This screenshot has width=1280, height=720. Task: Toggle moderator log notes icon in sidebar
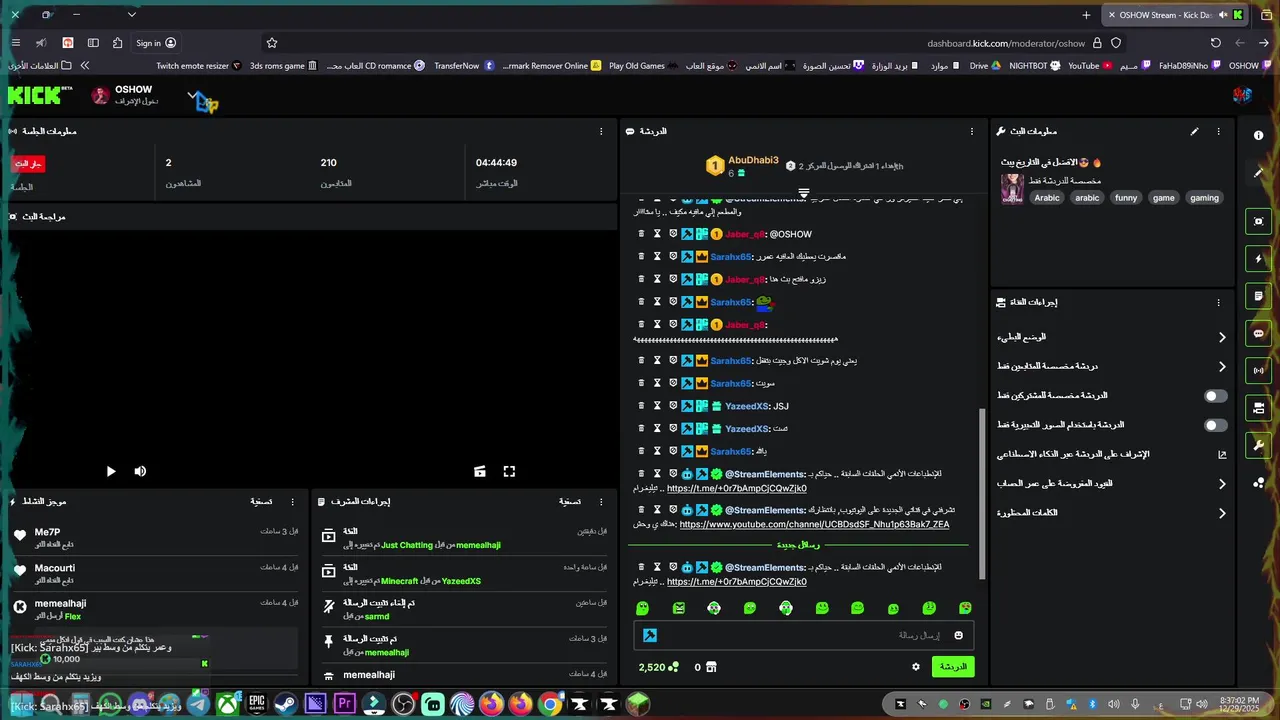pos(1259,296)
